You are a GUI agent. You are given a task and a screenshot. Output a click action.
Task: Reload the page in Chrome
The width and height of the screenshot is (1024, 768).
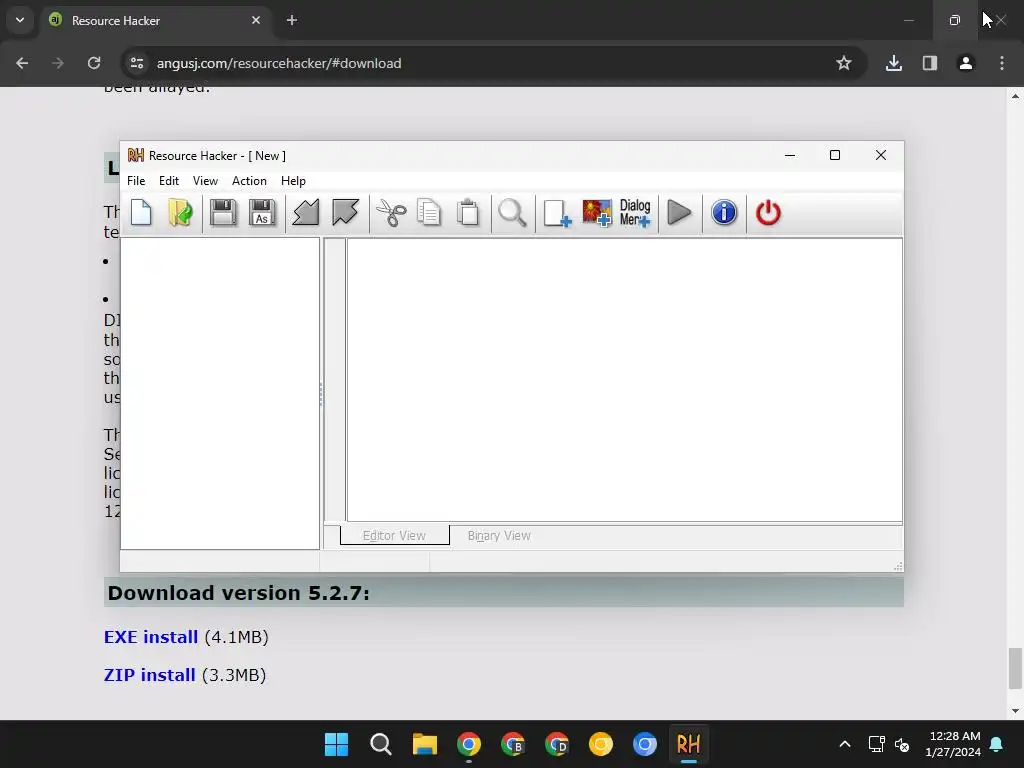click(x=94, y=63)
